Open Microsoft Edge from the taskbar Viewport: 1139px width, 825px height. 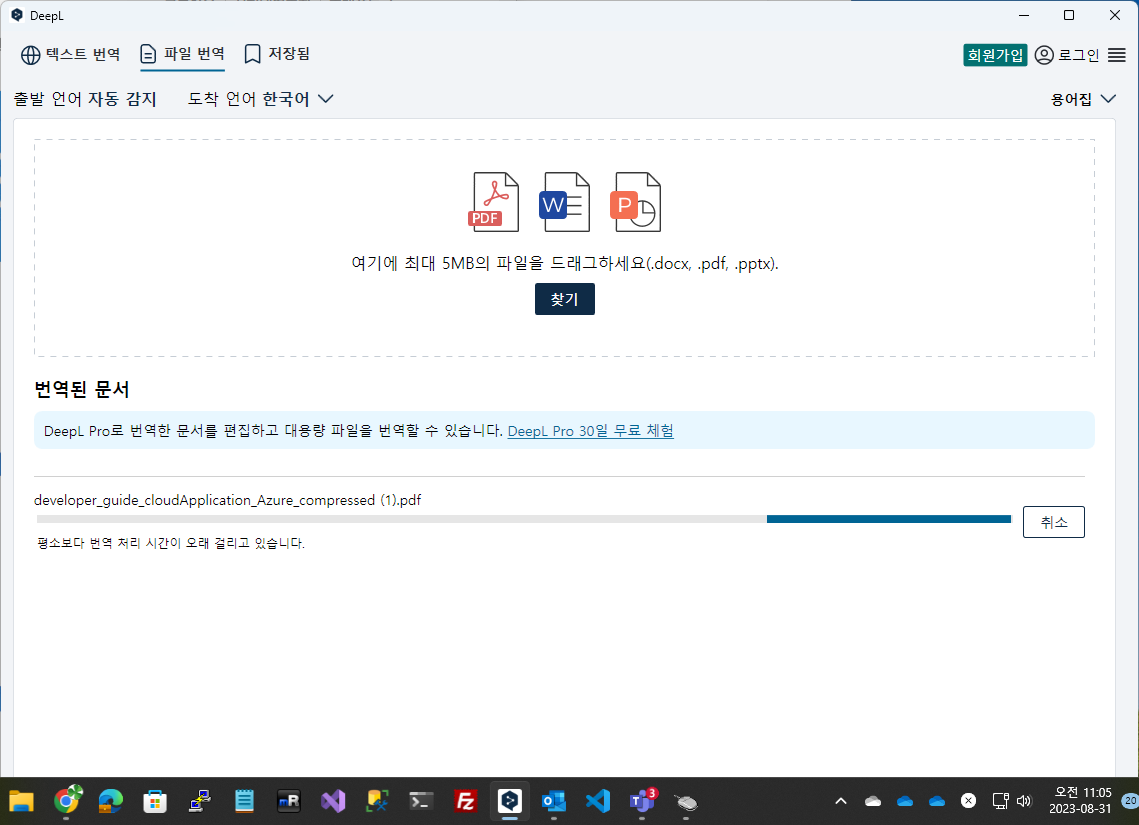coord(110,802)
